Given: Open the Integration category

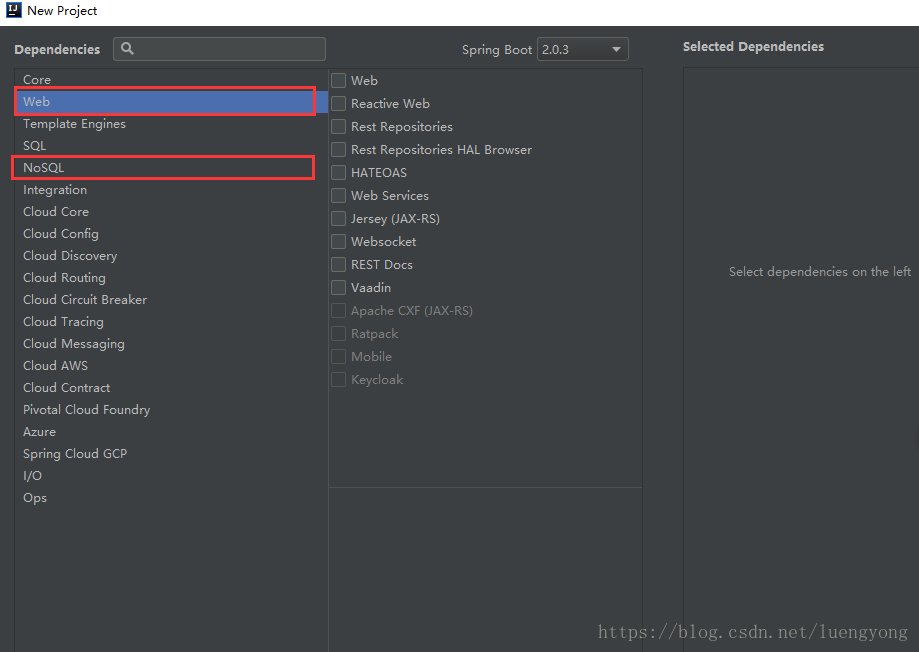Looking at the screenshot, I should pos(171,190).
